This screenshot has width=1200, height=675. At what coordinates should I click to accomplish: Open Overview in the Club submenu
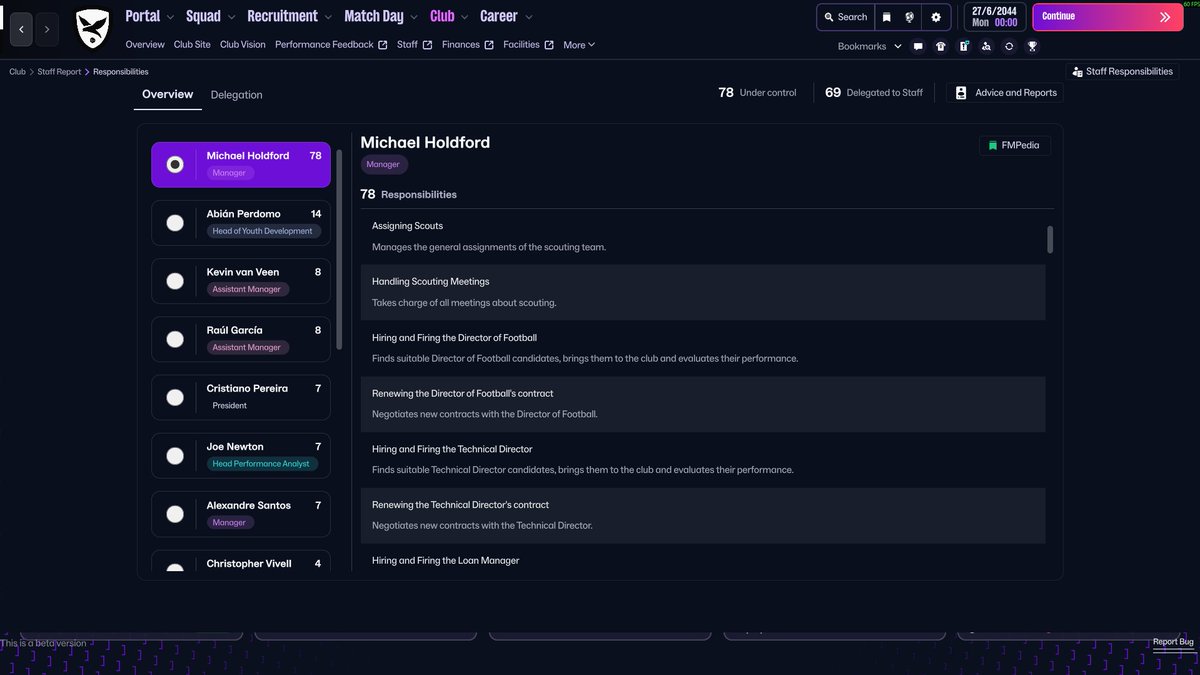[145, 45]
